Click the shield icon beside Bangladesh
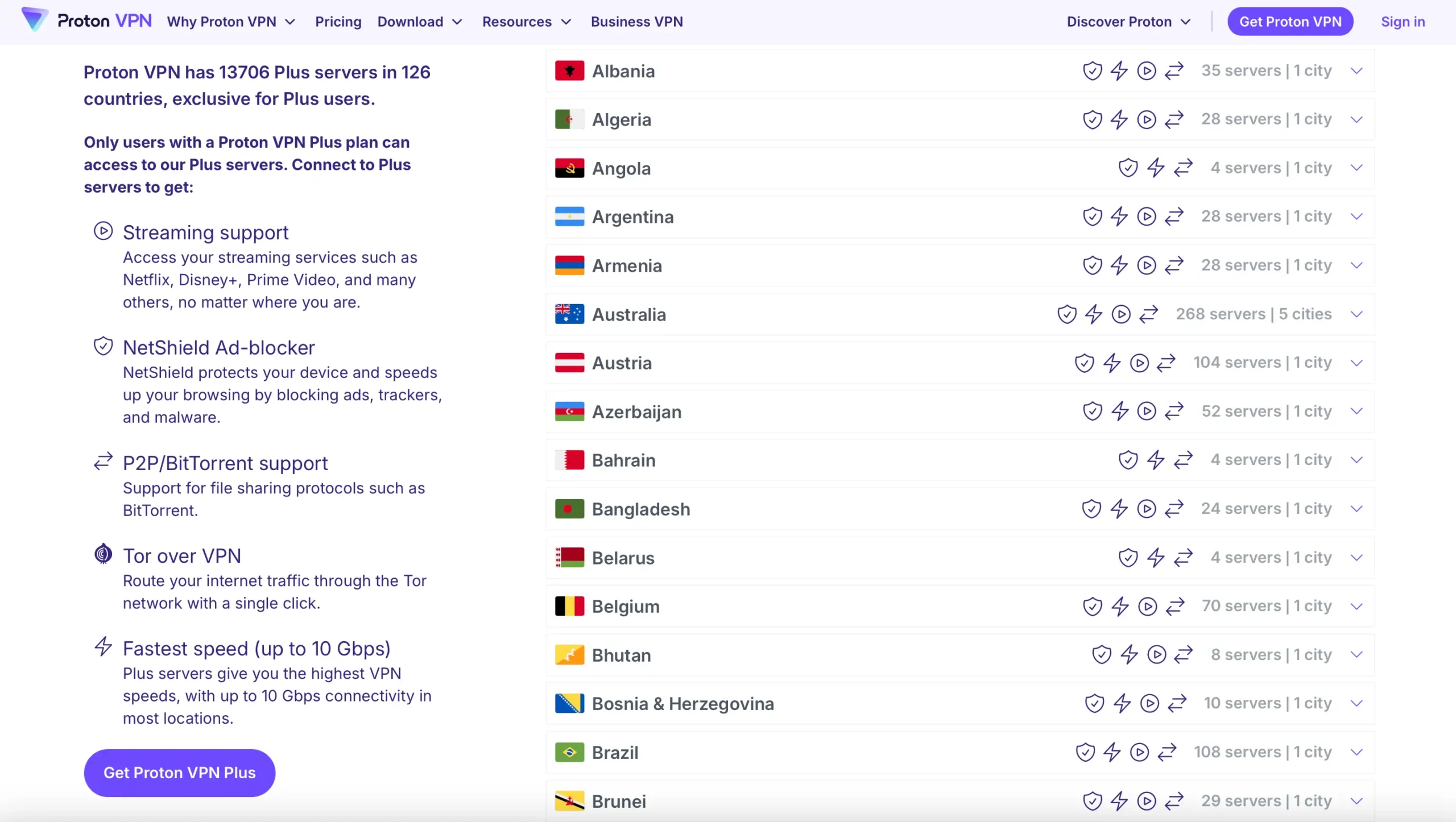 (x=1091, y=509)
